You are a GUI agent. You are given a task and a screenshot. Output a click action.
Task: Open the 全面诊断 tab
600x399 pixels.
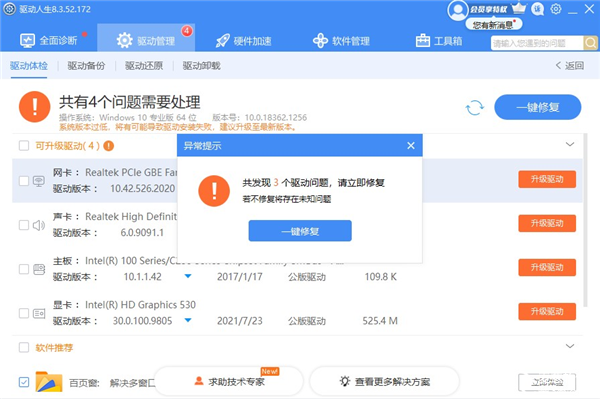click(49, 41)
